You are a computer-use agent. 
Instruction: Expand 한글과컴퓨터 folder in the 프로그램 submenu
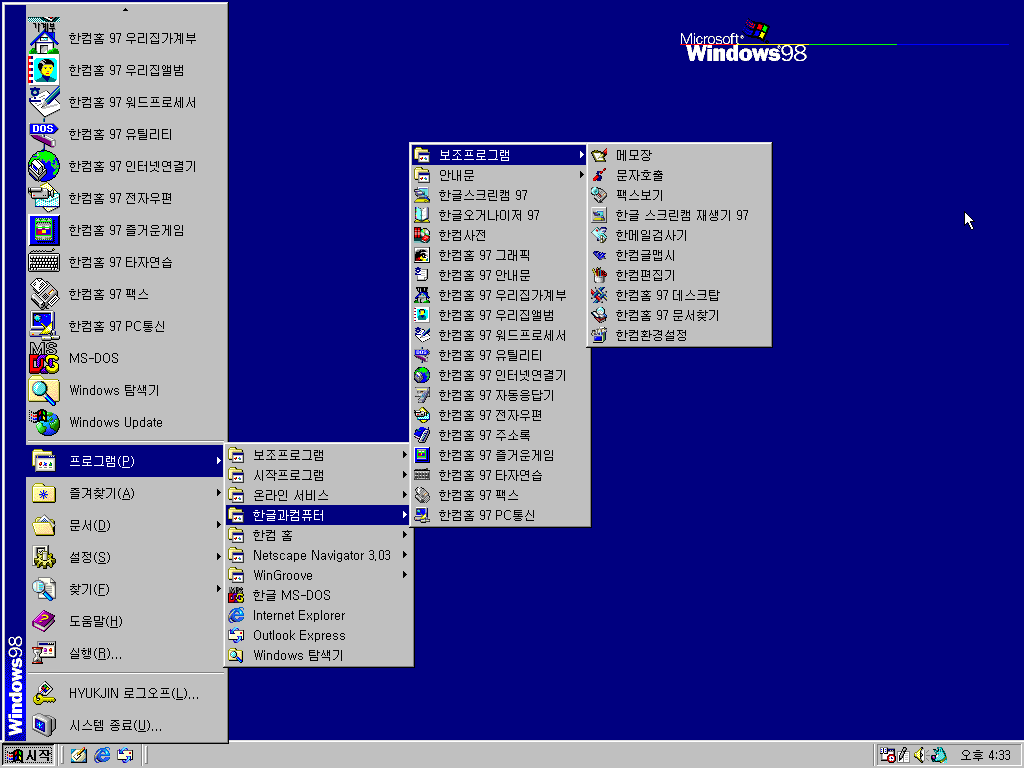click(x=318, y=515)
